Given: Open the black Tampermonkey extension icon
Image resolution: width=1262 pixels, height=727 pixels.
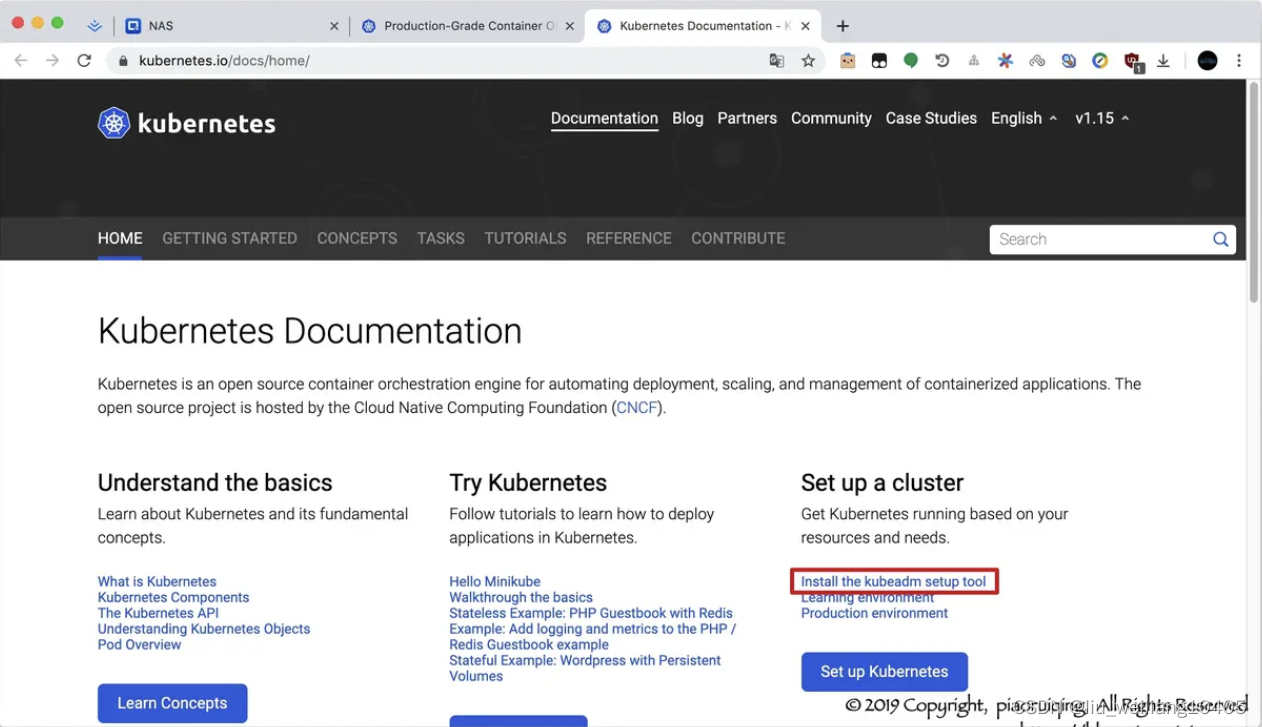Looking at the screenshot, I should (x=879, y=61).
